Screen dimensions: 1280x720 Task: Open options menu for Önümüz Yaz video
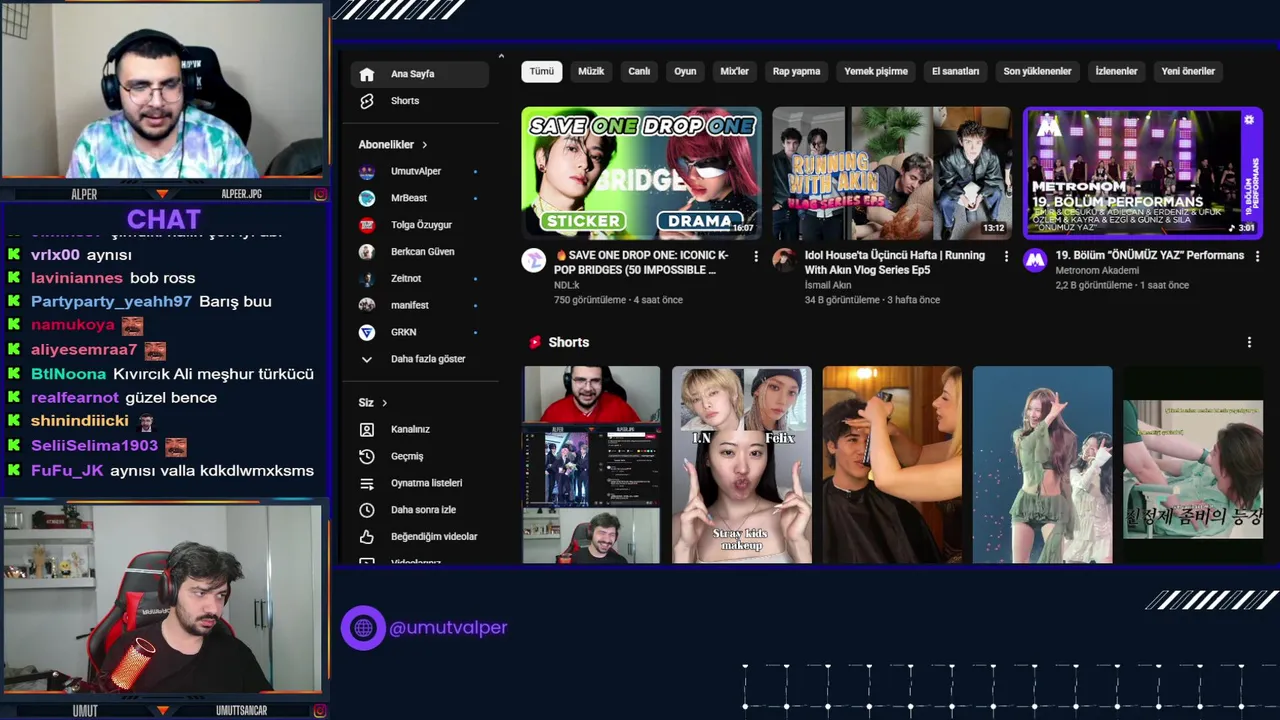point(1256,257)
